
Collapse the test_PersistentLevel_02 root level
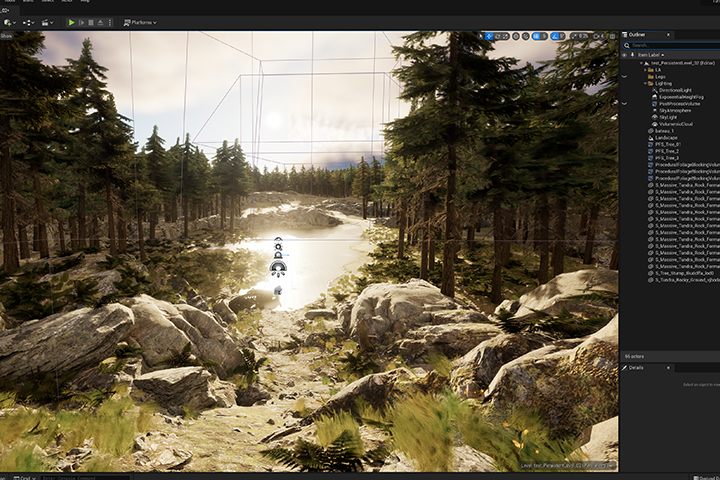click(x=641, y=63)
